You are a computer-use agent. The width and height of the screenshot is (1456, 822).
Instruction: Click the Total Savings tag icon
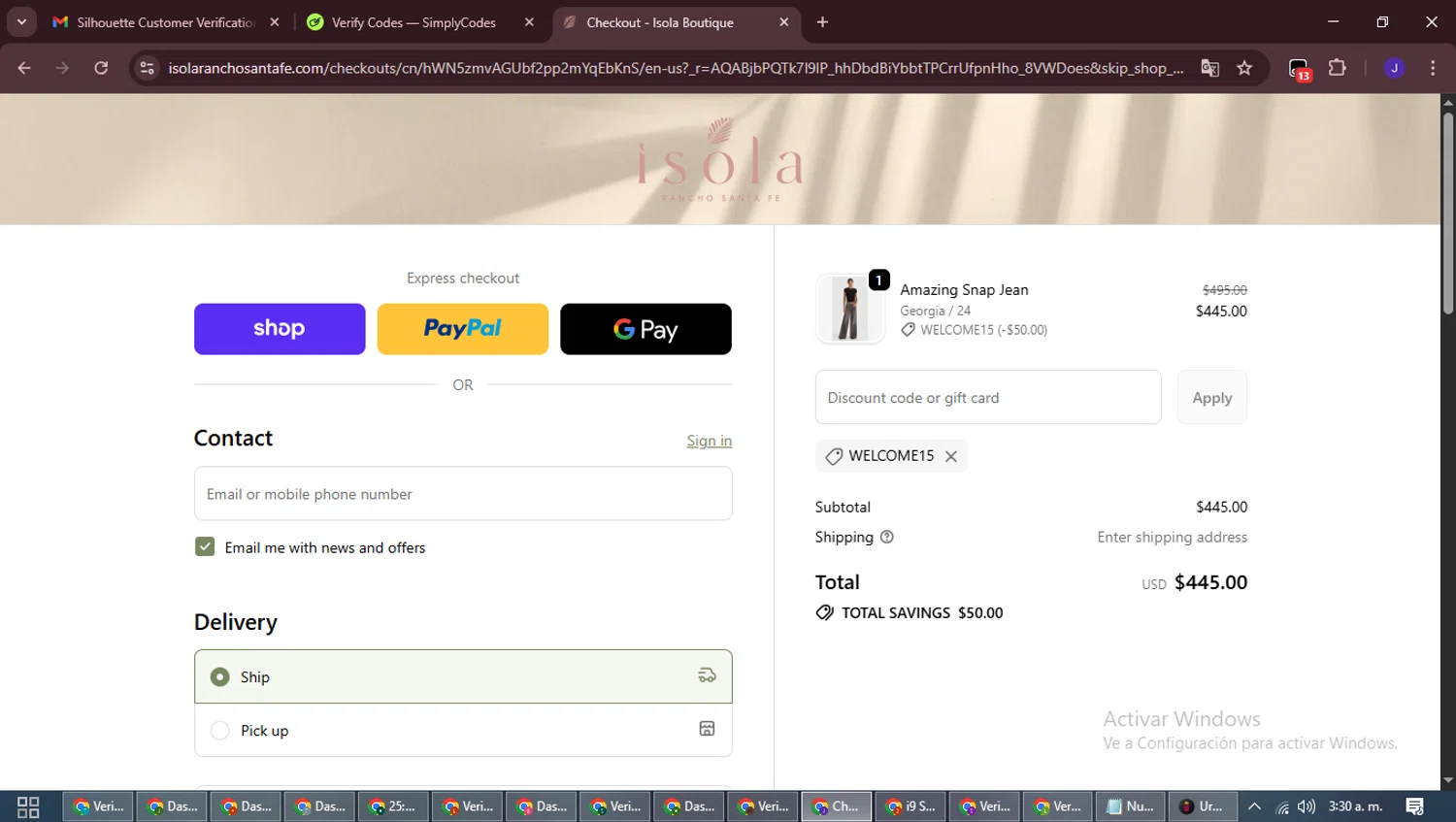tap(825, 612)
